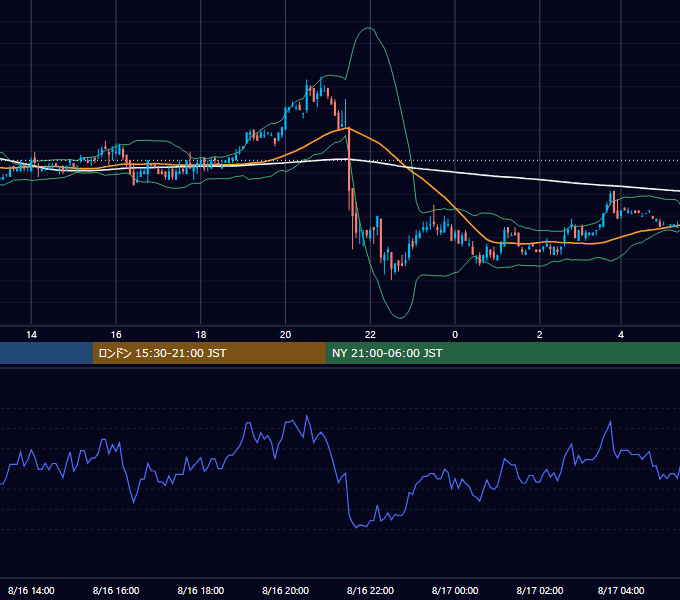Viewport: 680px width, 600px height.
Task: Click the blue session bar before London
Action: pyautogui.click(x=46, y=353)
